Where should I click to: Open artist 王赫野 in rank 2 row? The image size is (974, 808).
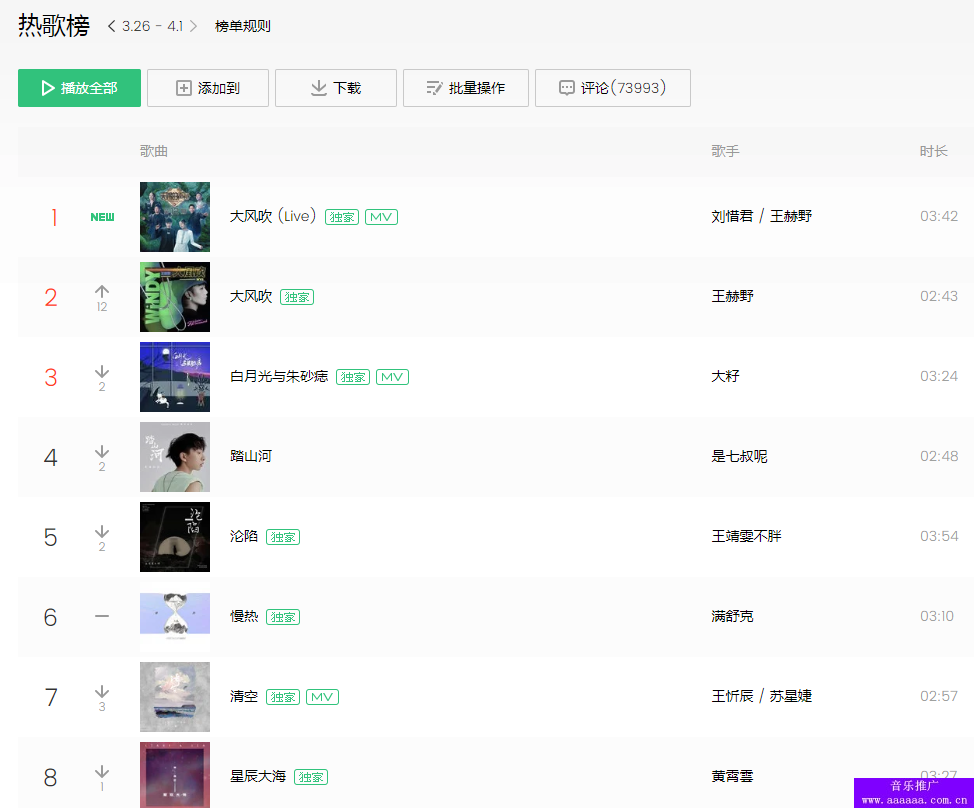pyautogui.click(x=732, y=296)
